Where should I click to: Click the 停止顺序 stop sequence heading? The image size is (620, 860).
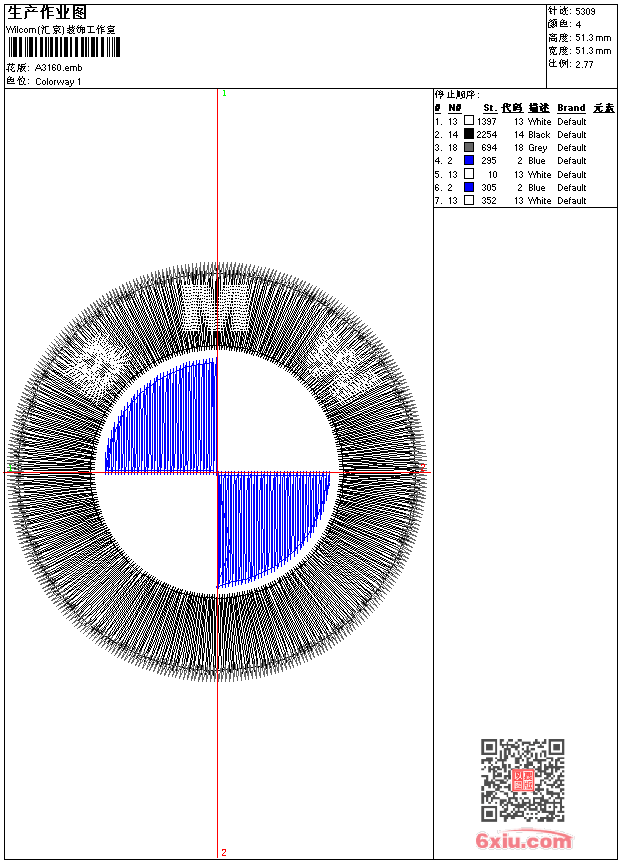tap(457, 95)
